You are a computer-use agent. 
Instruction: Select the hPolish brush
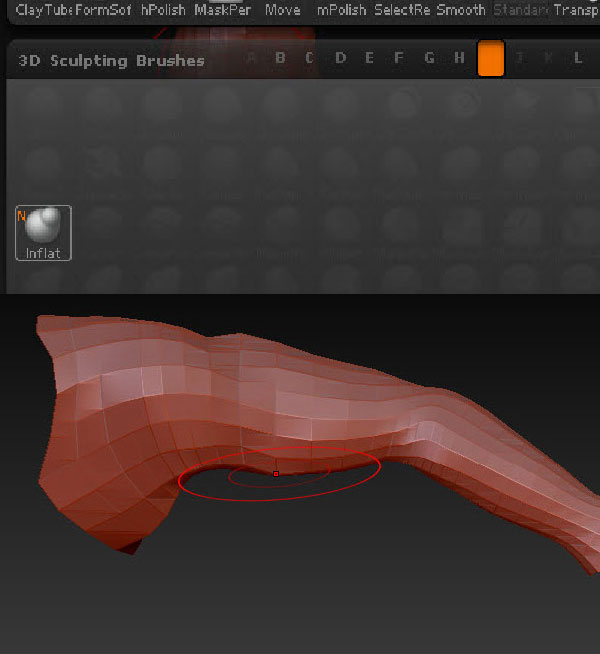(164, 10)
